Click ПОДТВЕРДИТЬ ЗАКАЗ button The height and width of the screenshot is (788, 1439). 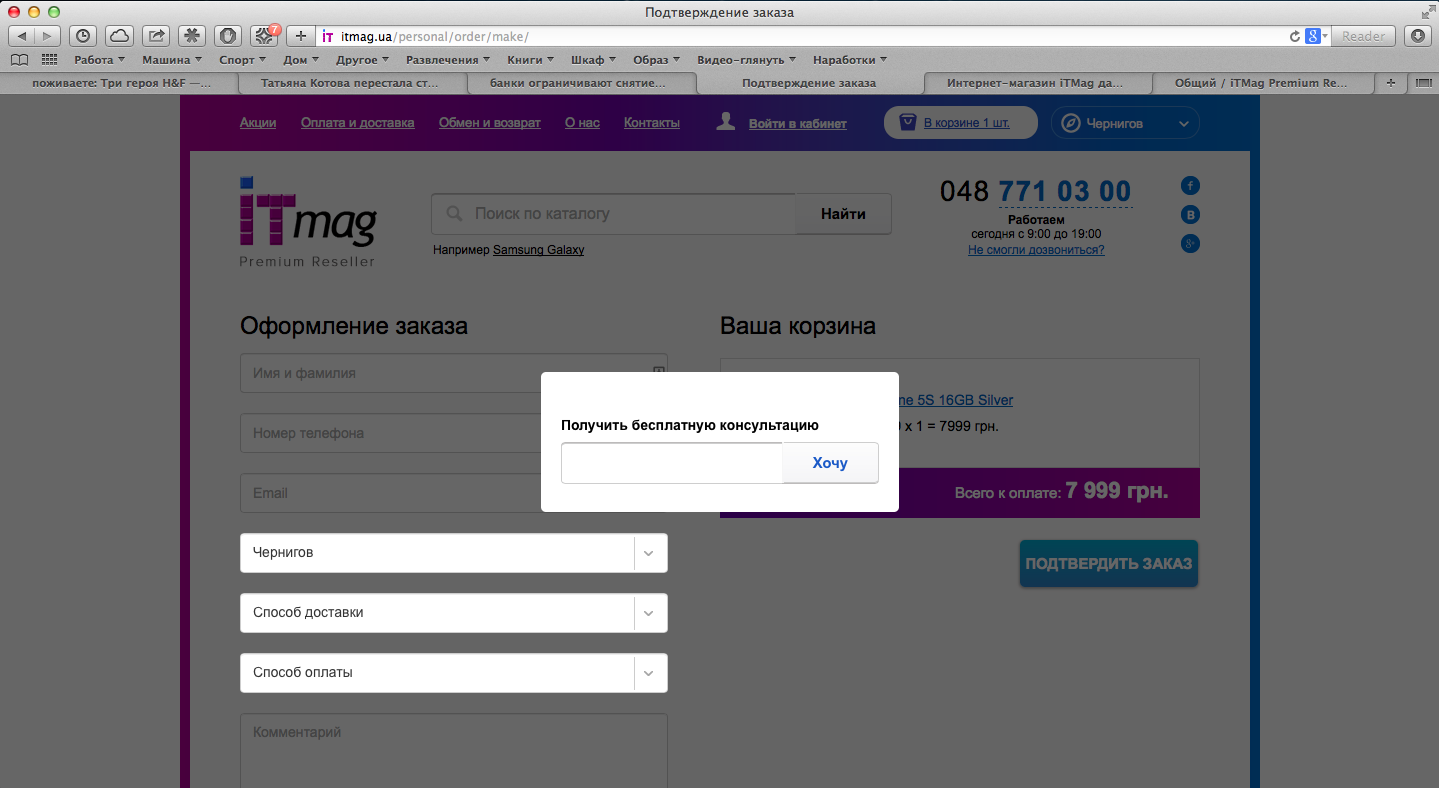click(x=1109, y=563)
